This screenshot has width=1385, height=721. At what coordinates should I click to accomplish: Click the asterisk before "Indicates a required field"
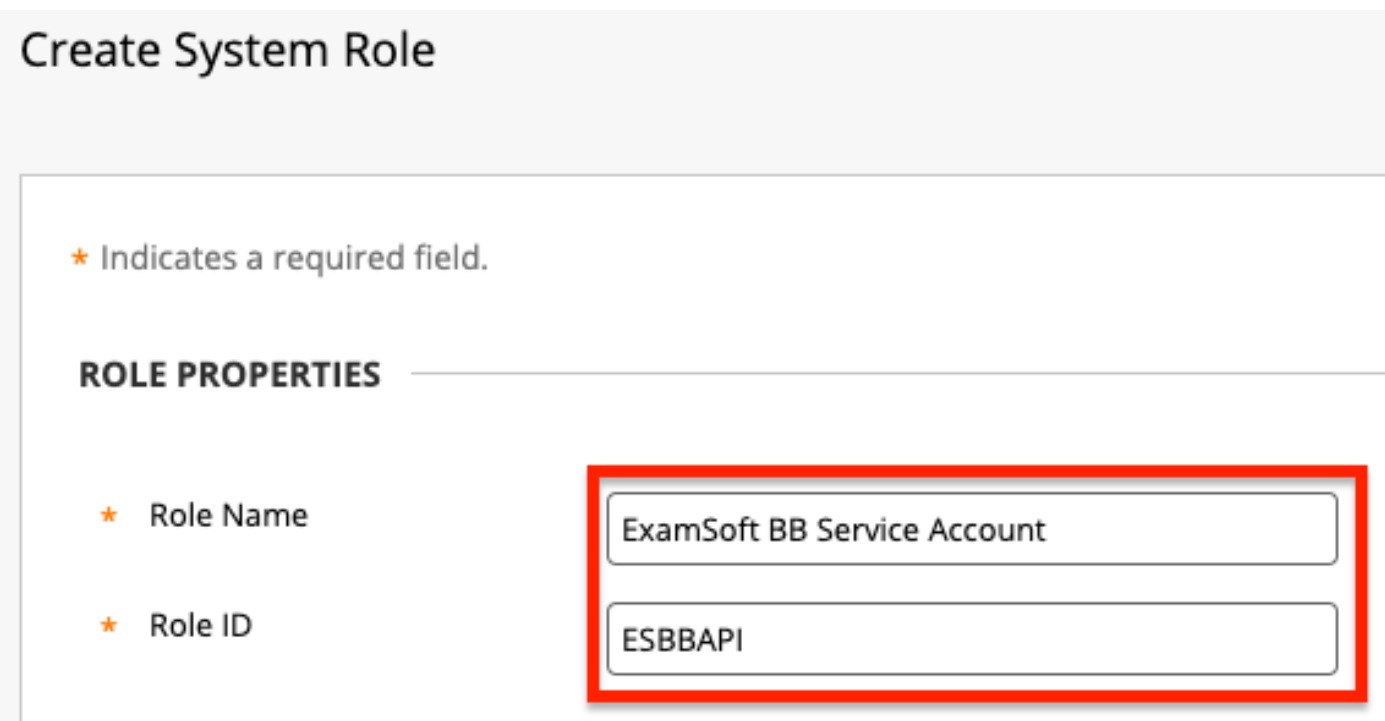[80, 259]
